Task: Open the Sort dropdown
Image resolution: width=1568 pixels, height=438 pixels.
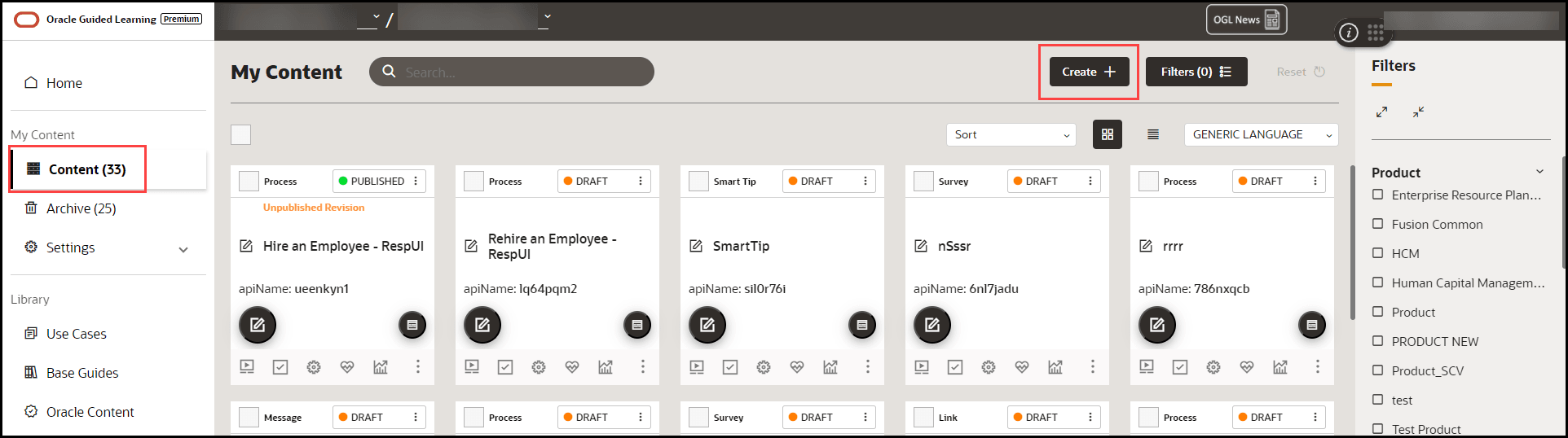Action: point(1011,134)
